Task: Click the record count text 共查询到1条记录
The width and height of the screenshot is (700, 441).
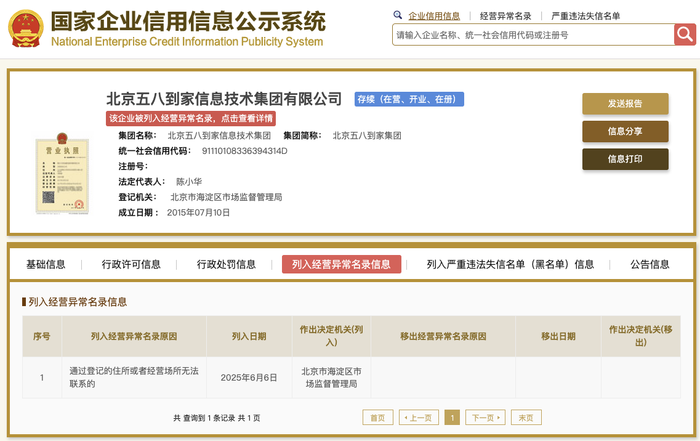Action: [x=204, y=418]
